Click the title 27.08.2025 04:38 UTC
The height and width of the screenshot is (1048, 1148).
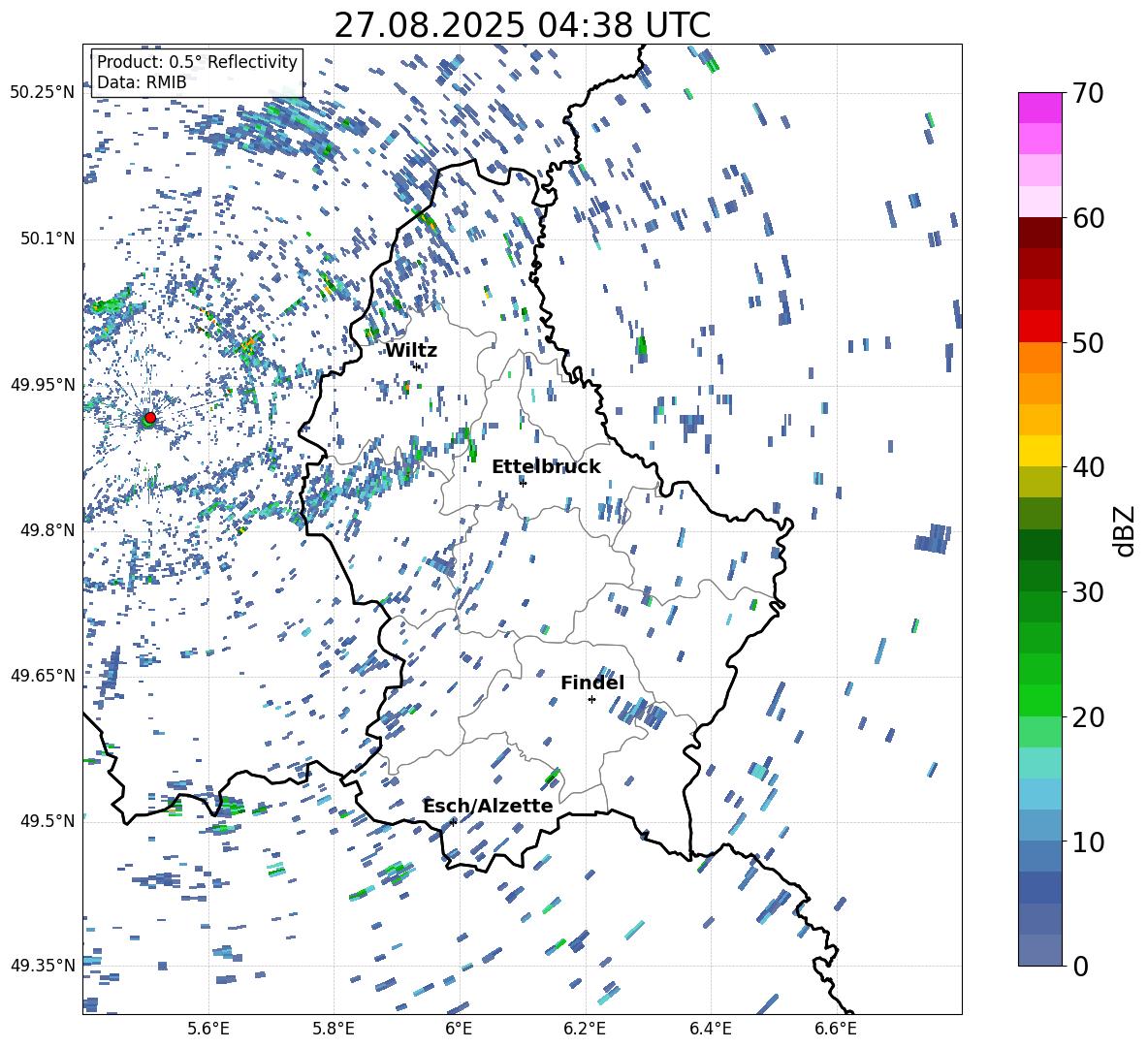coord(522,25)
